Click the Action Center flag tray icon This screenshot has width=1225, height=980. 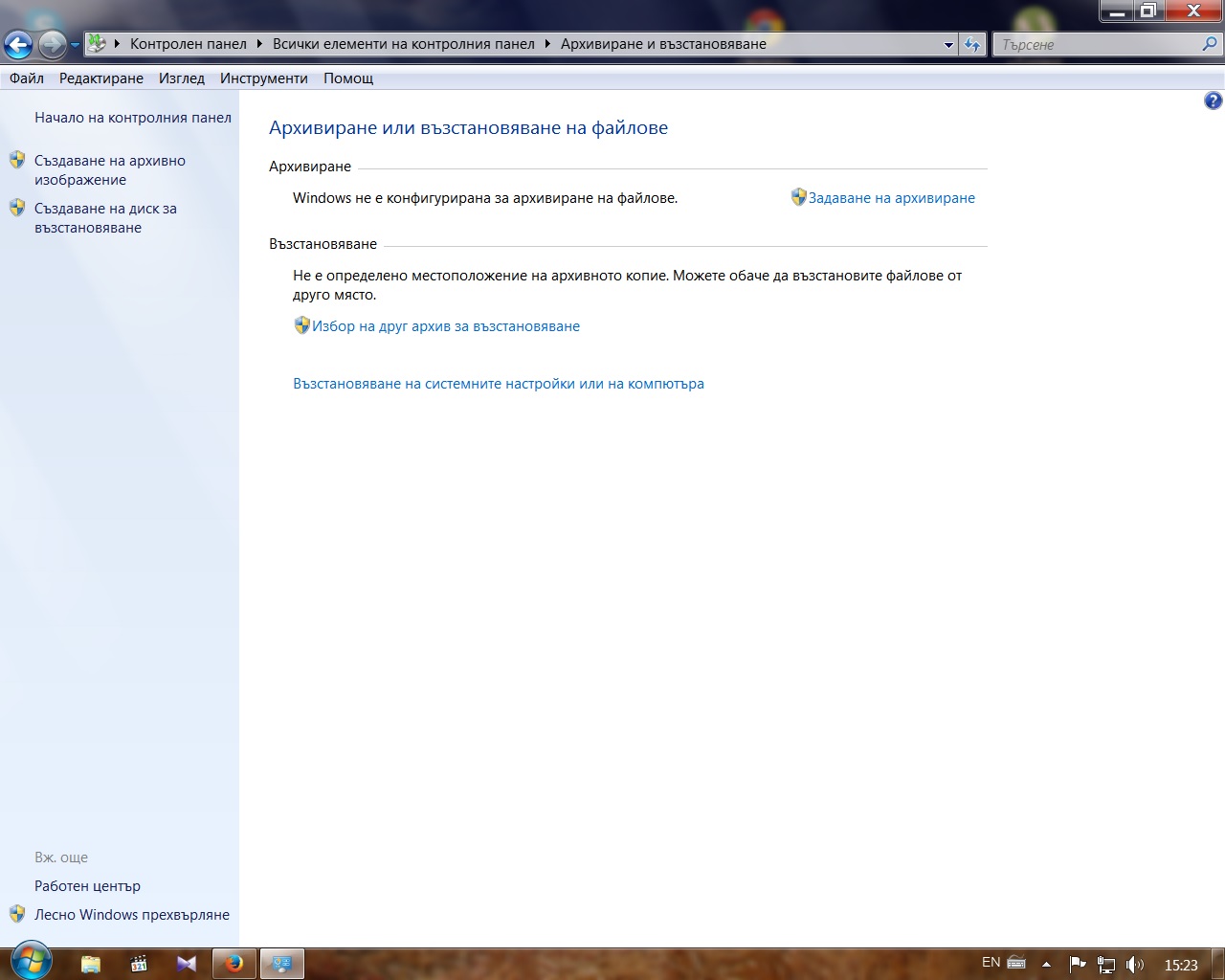click(x=1077, y=965)
